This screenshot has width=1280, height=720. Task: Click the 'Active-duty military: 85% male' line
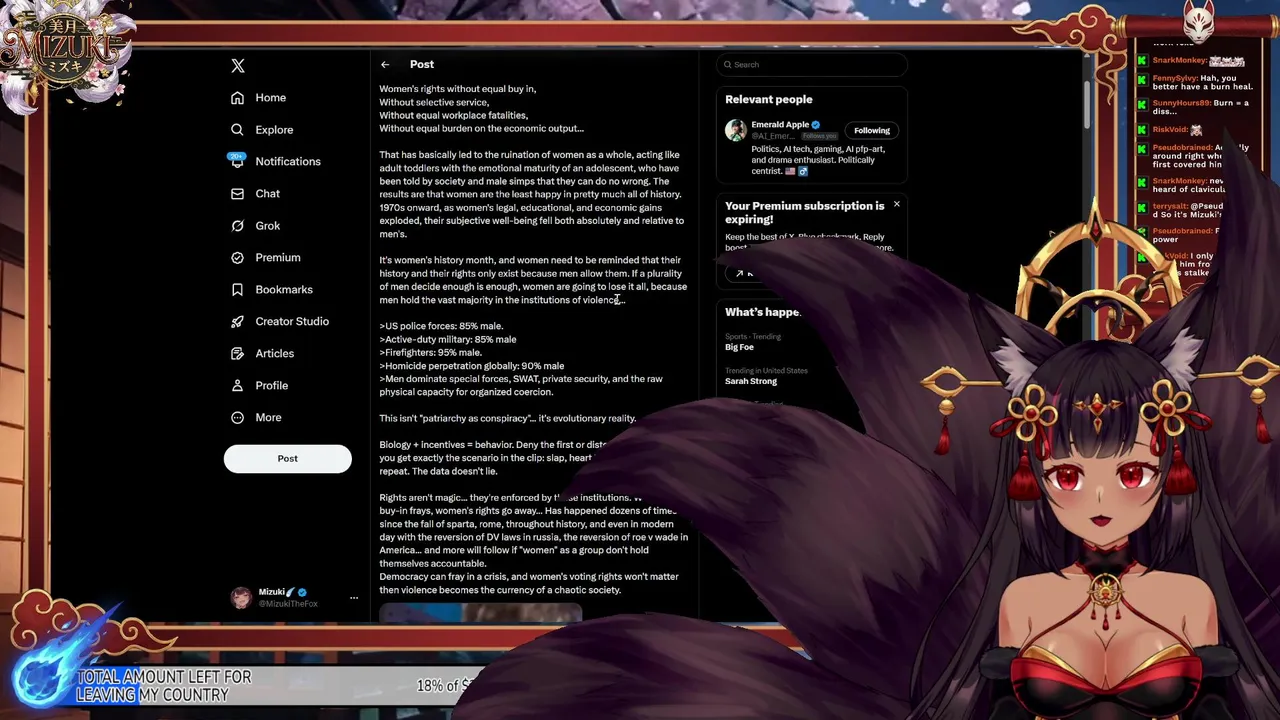[x=448, y=340]
